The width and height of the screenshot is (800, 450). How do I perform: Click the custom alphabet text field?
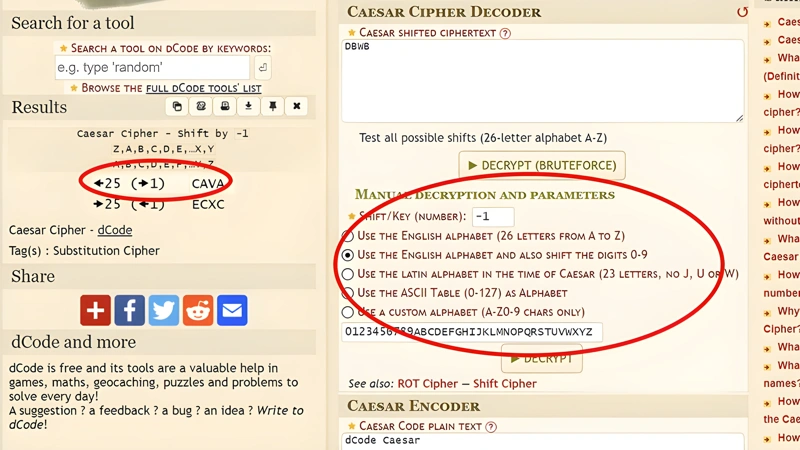472,332
